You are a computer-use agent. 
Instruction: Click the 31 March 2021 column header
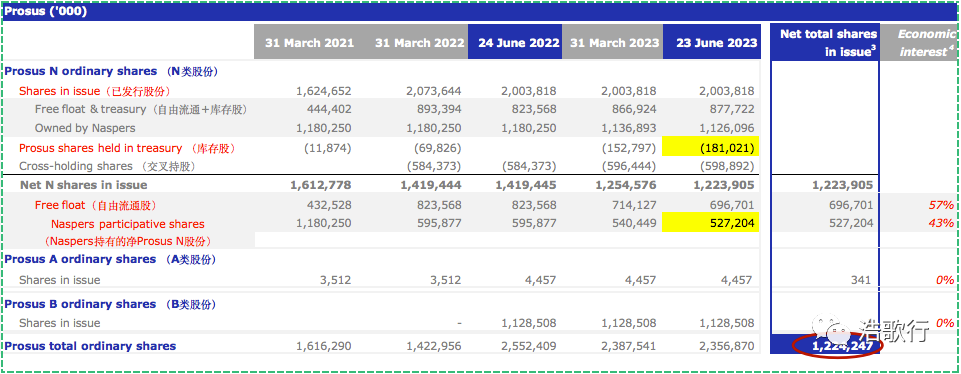(x=309, y=43)
